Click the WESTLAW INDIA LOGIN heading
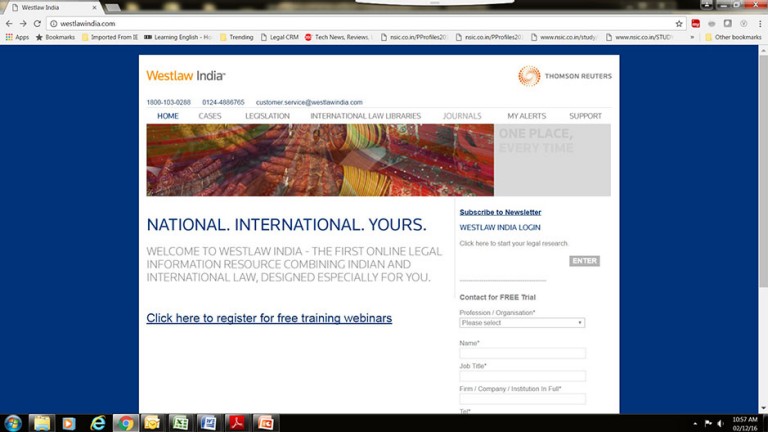 tap(500, 227)
